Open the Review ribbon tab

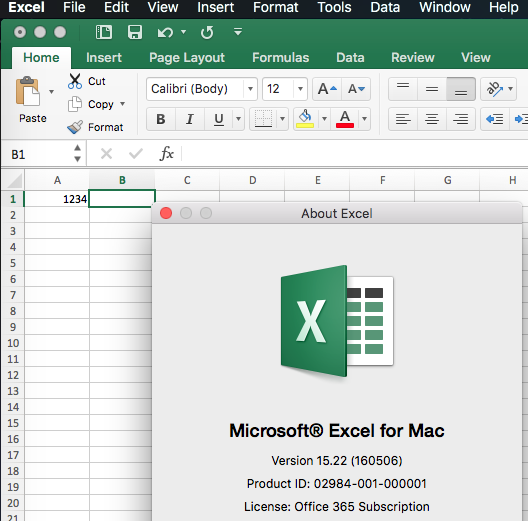click(413, 58)
